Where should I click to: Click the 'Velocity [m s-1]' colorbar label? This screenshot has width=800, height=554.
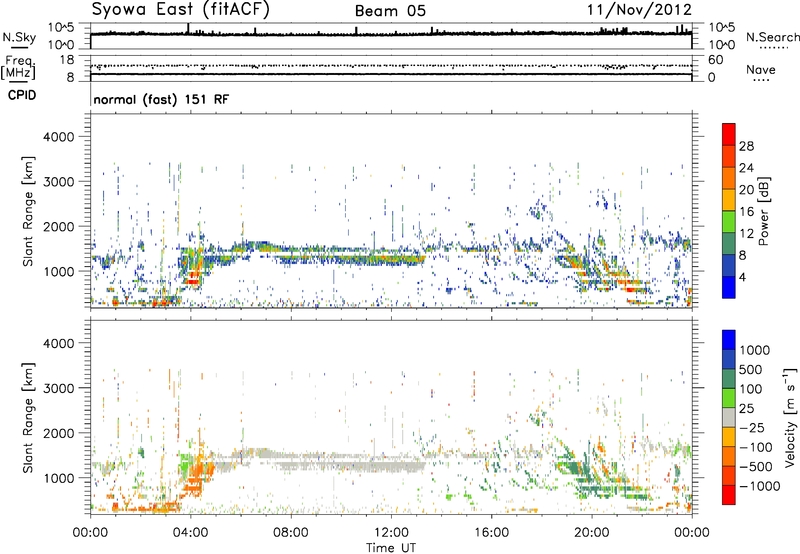[x=790, y=417]
